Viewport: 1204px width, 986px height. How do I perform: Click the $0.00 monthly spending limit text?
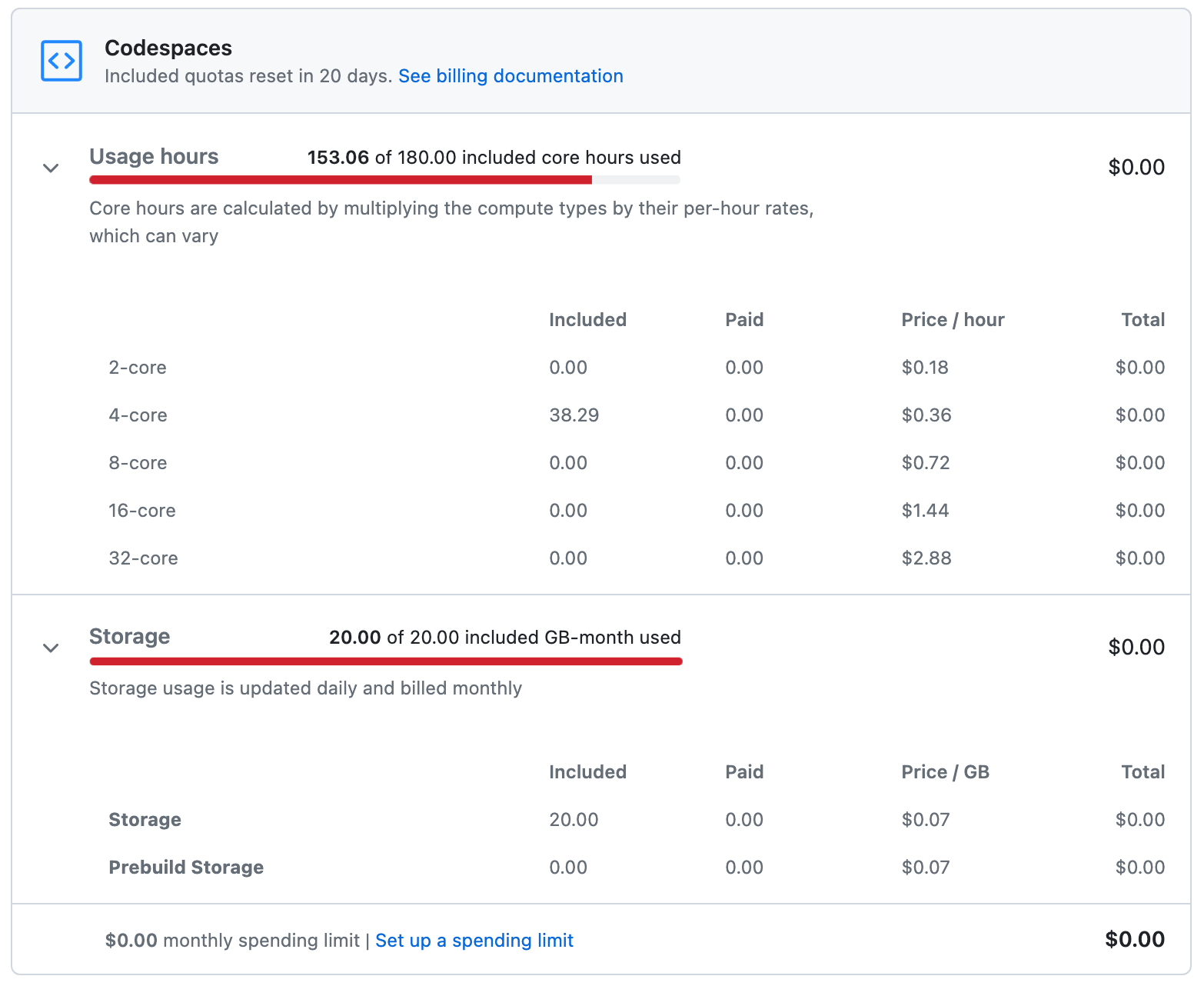coord(232,941)
